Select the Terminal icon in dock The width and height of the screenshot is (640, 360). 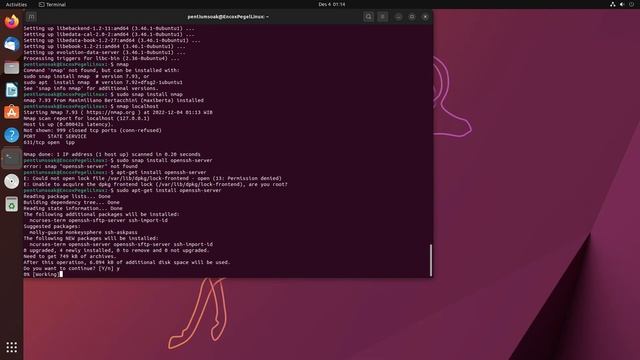[11, 158]
